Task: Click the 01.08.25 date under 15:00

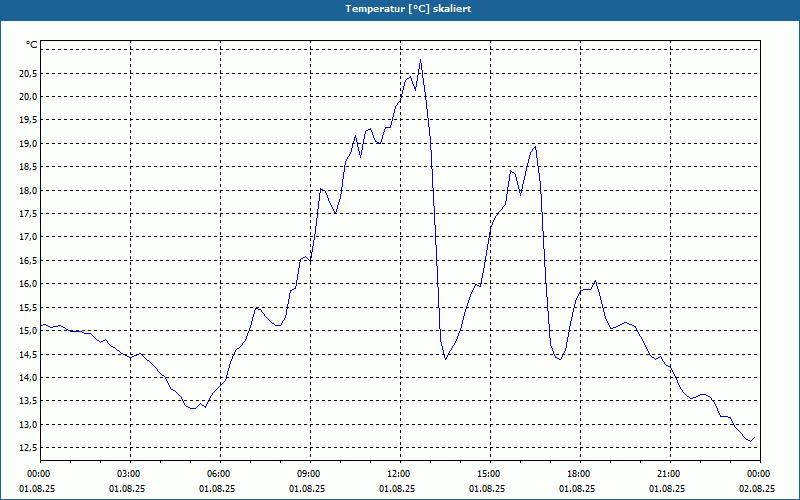Action: pos(487,489)
